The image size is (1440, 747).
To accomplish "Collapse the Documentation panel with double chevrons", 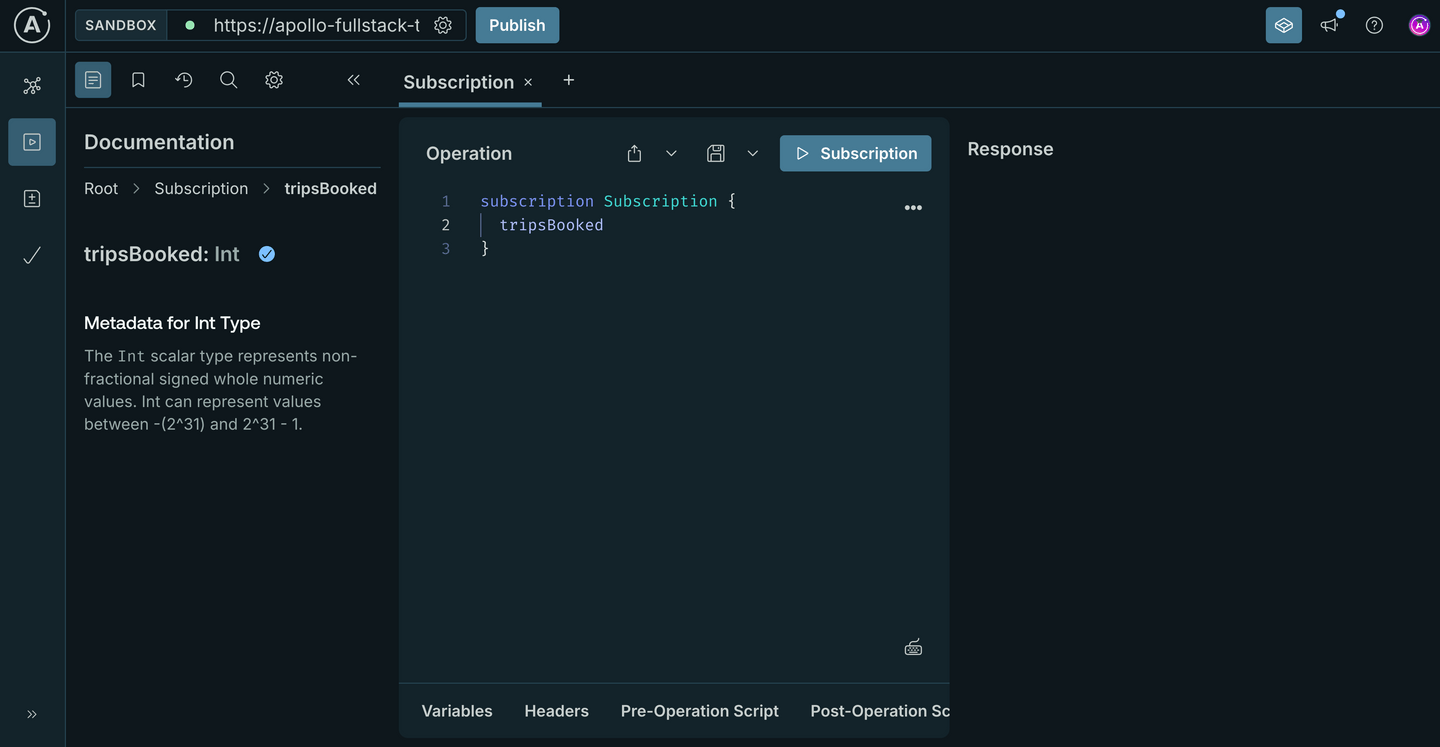I will coord(353,79).
